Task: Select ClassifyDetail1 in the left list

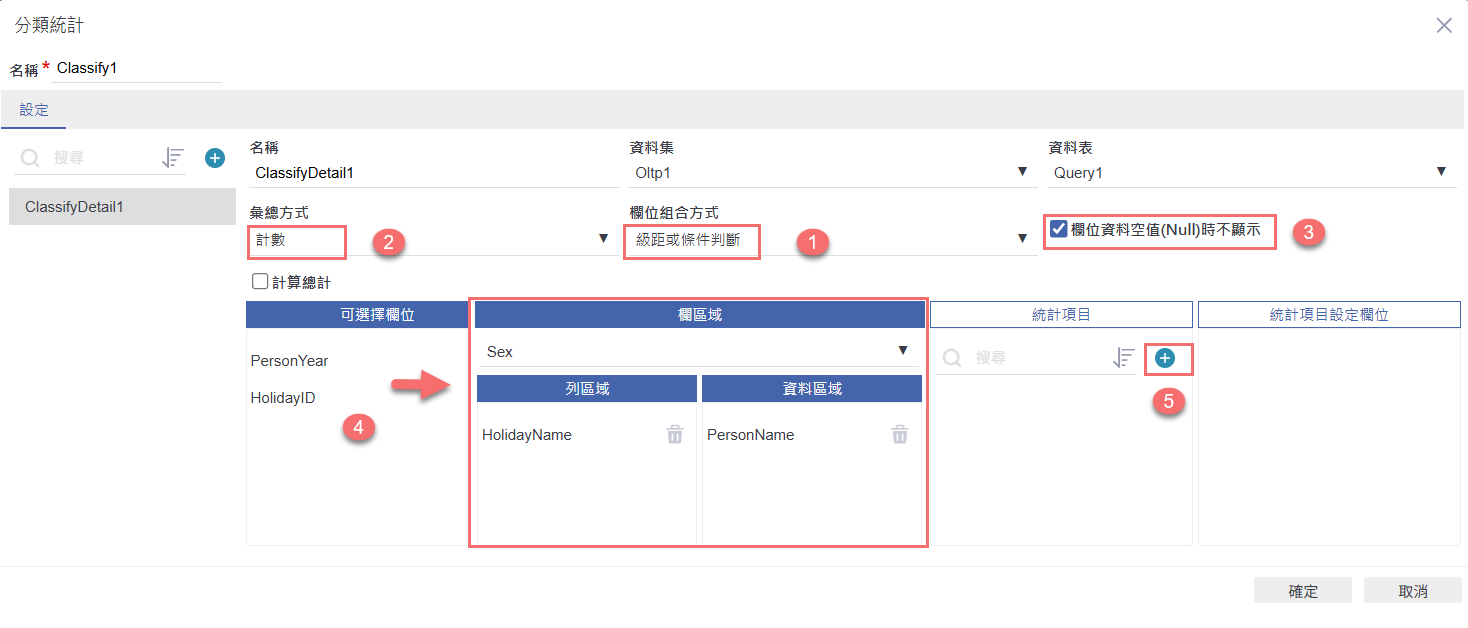Action: (122, 207)
